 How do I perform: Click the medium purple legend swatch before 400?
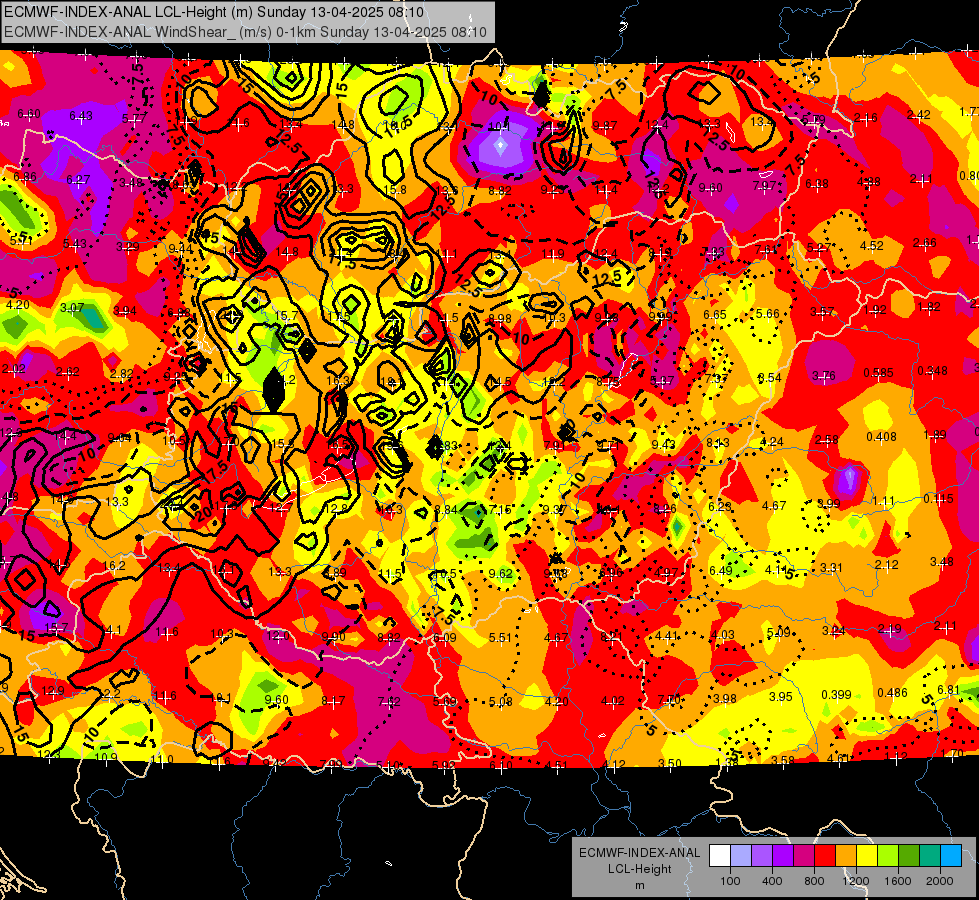pos(762,856)
